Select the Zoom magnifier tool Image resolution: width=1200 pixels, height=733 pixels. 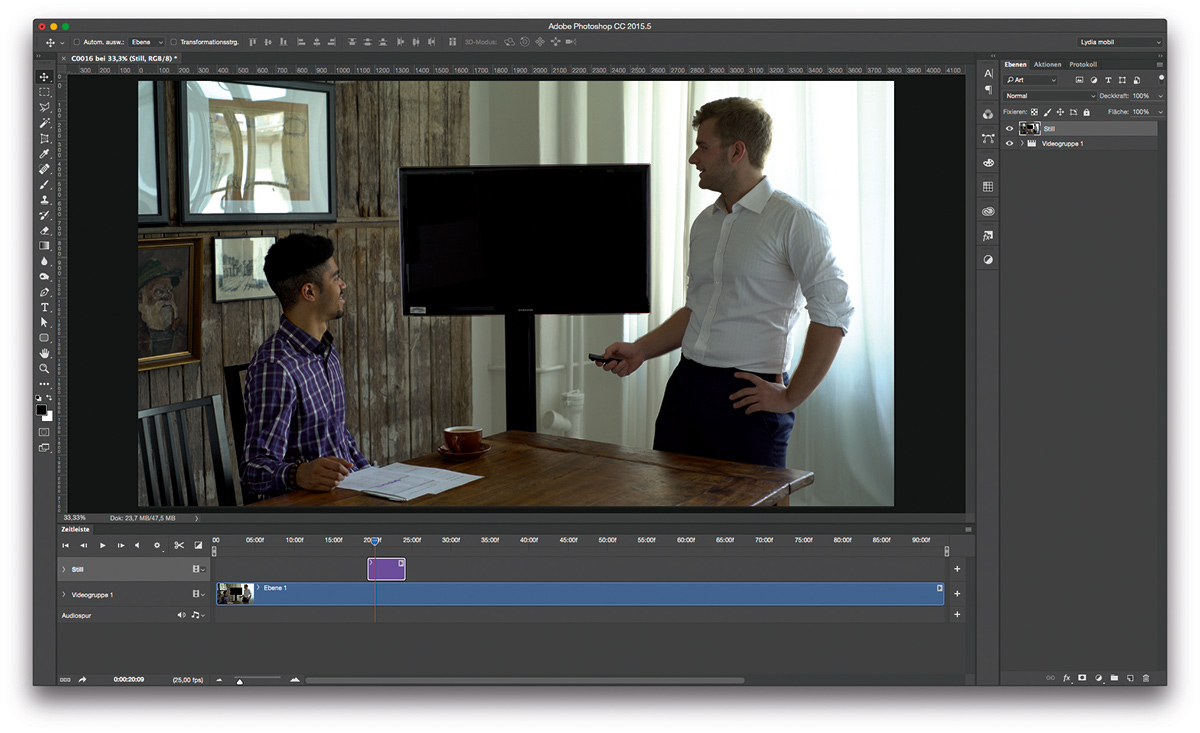tap(44, 368)
